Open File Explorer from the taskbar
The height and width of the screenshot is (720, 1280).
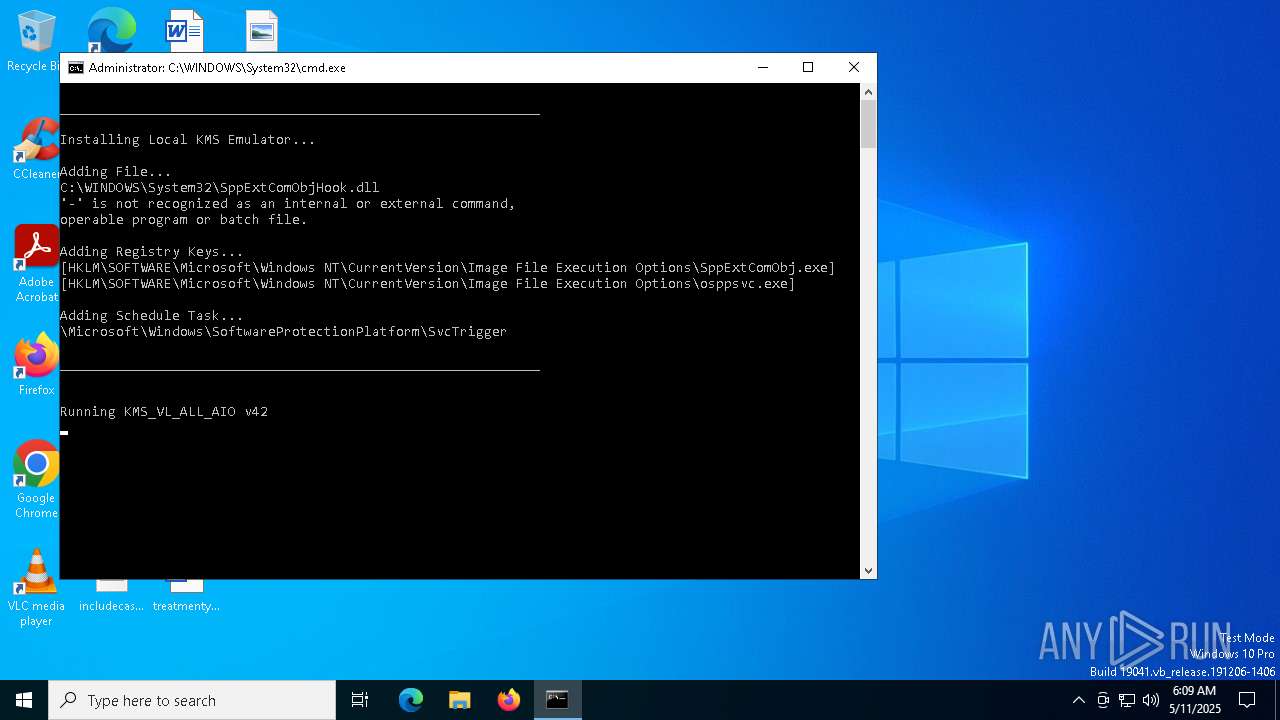[460, 700]
